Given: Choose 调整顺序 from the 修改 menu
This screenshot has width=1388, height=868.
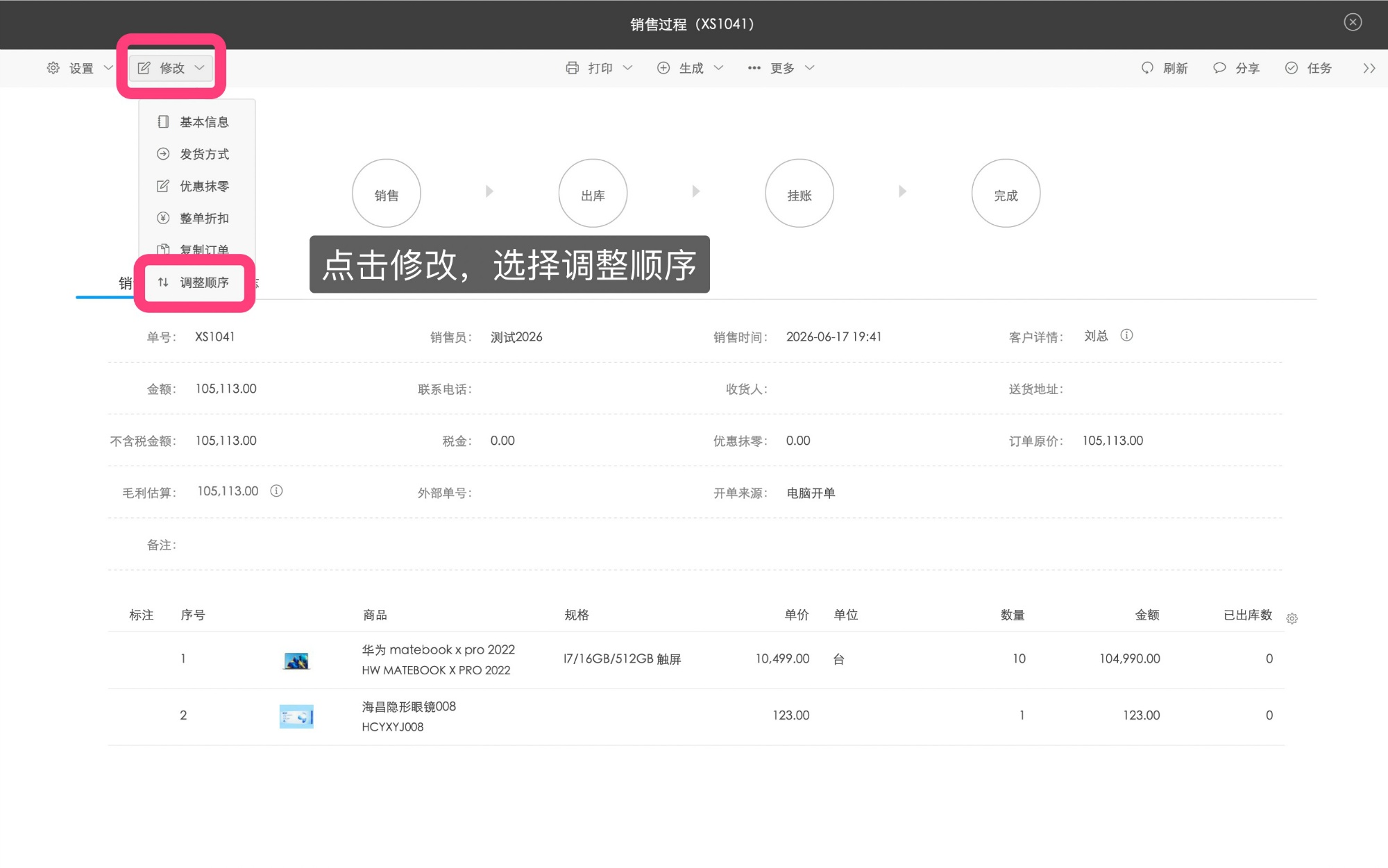Looking at the screenshot, I should pyautogui.click(x=195, y=282).
